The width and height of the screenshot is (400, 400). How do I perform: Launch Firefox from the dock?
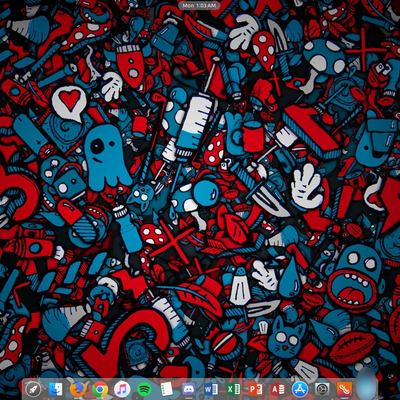pos(78,389)
